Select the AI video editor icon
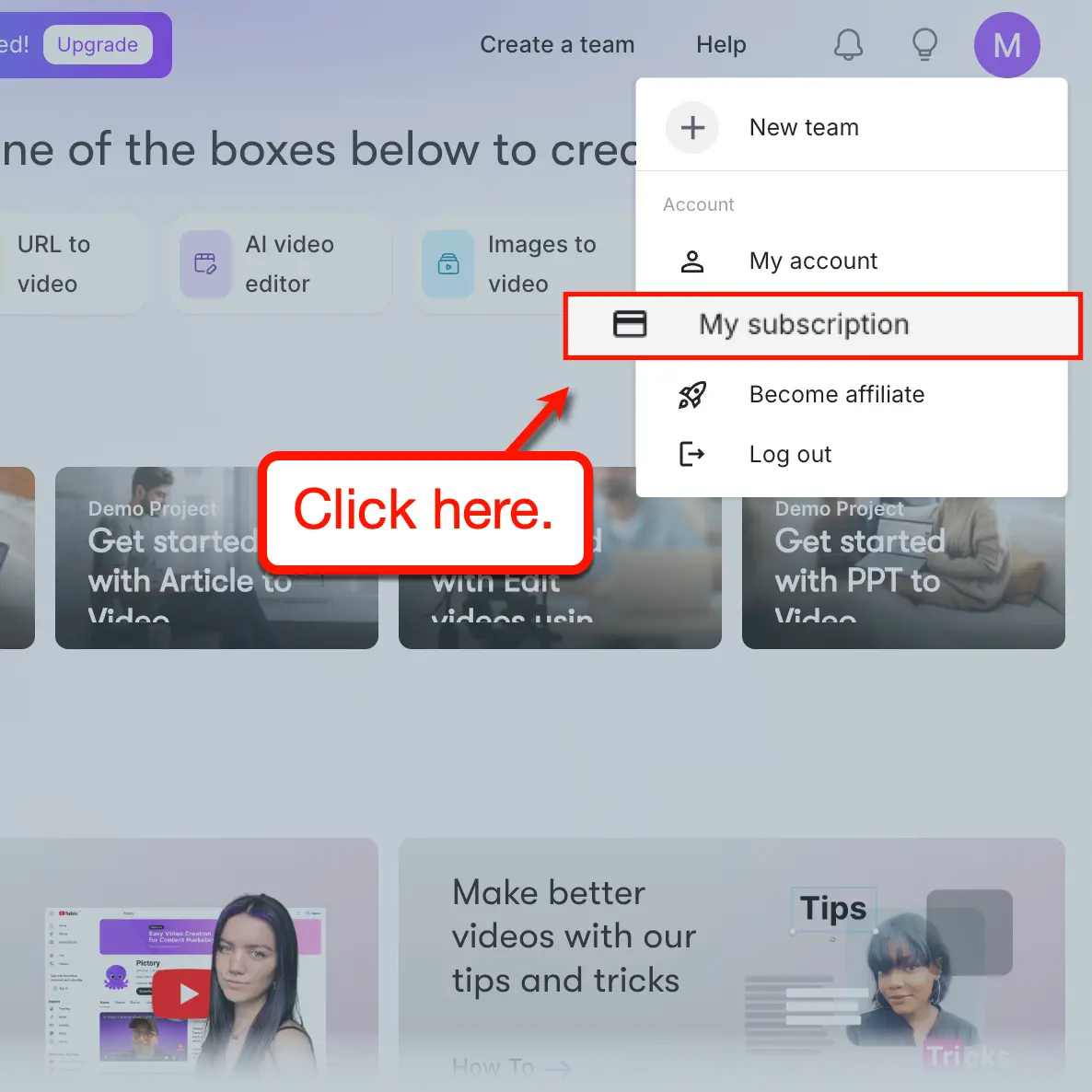The width and height of the screenshot is (1092, 1092). coord(205,264)
